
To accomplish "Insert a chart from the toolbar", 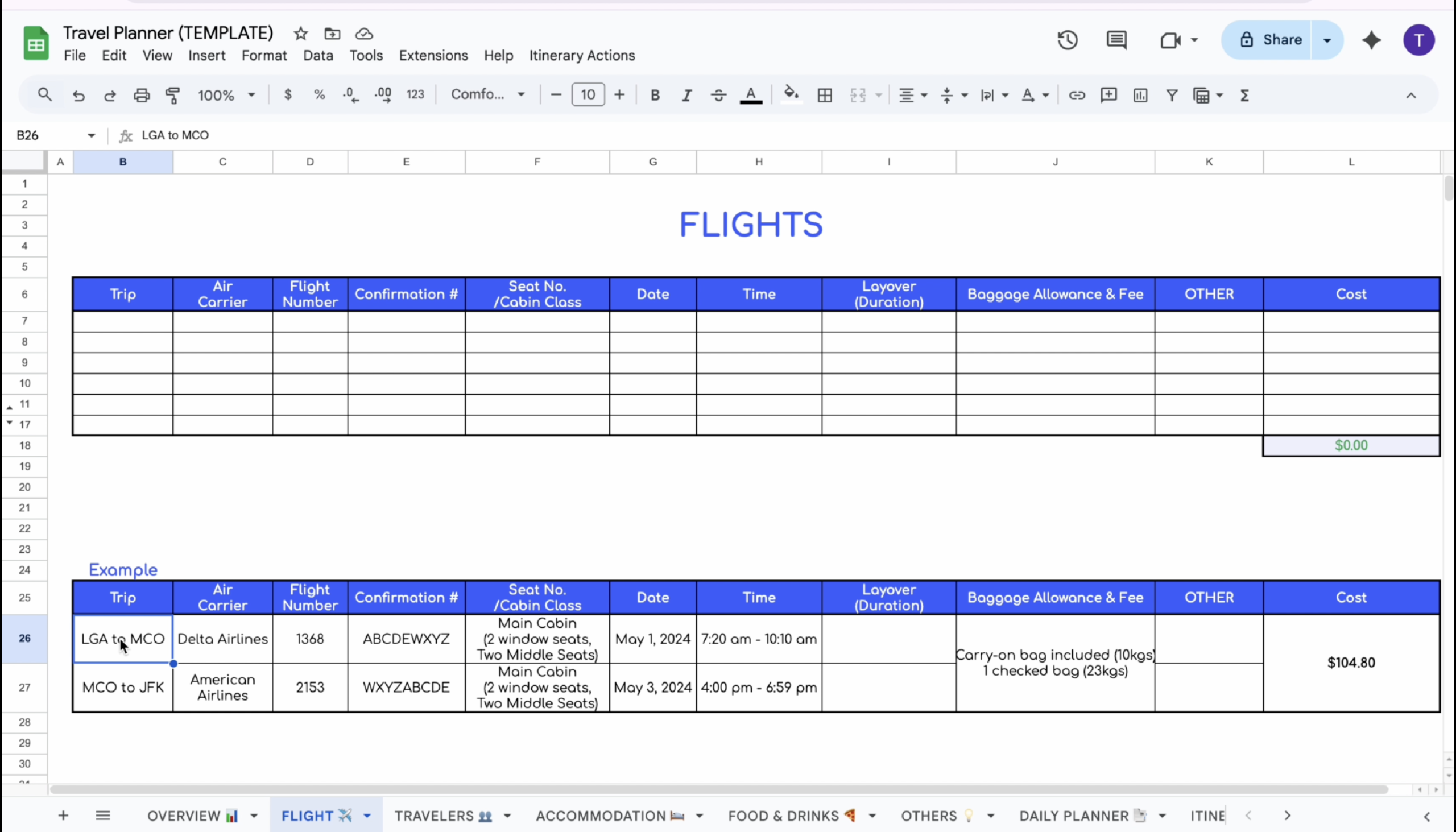I will pyautogui.click(x=1139, y=95).
